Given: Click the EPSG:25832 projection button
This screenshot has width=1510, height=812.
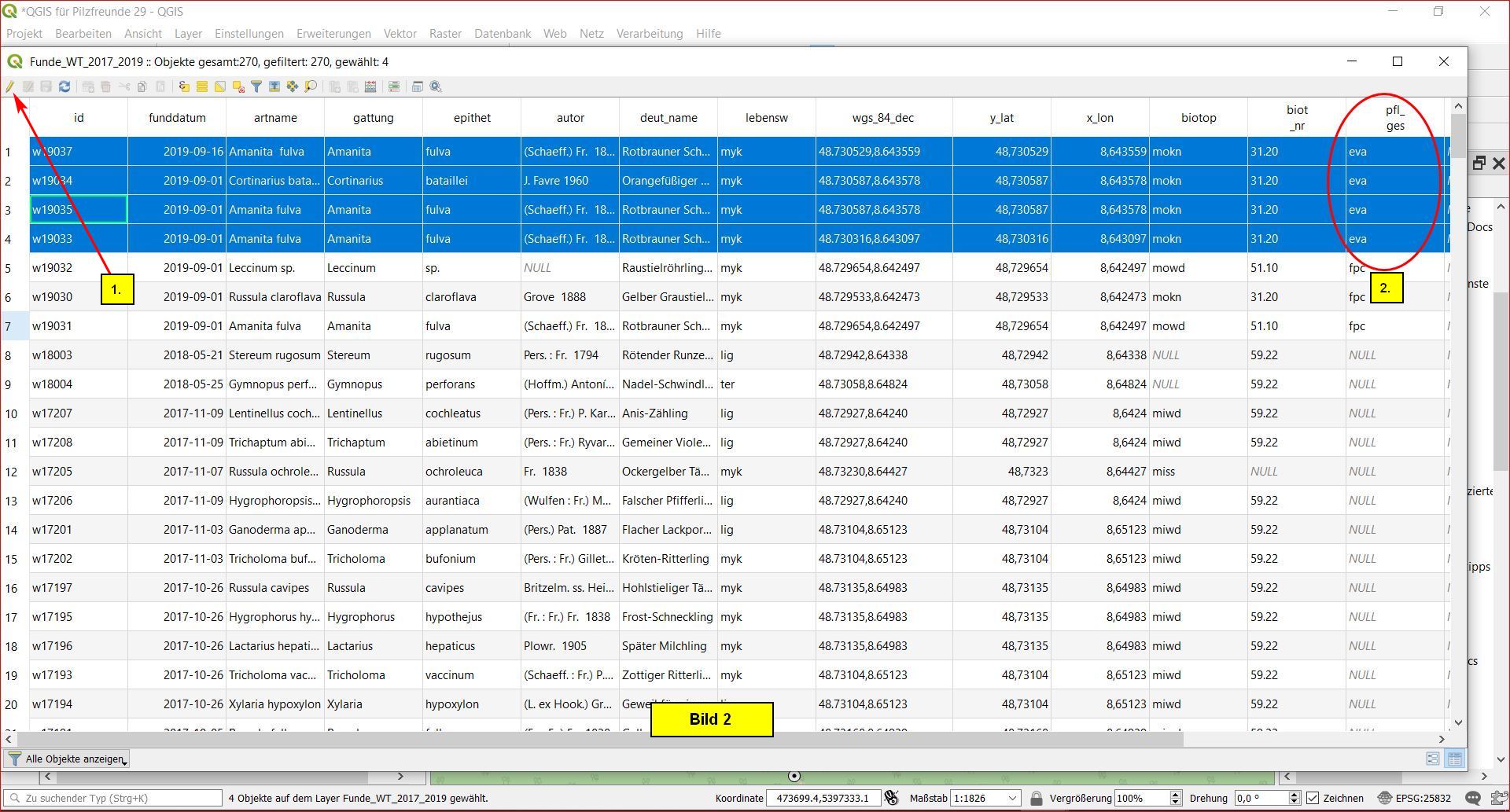Looking at the screenshot, I should click(1415, 798).
